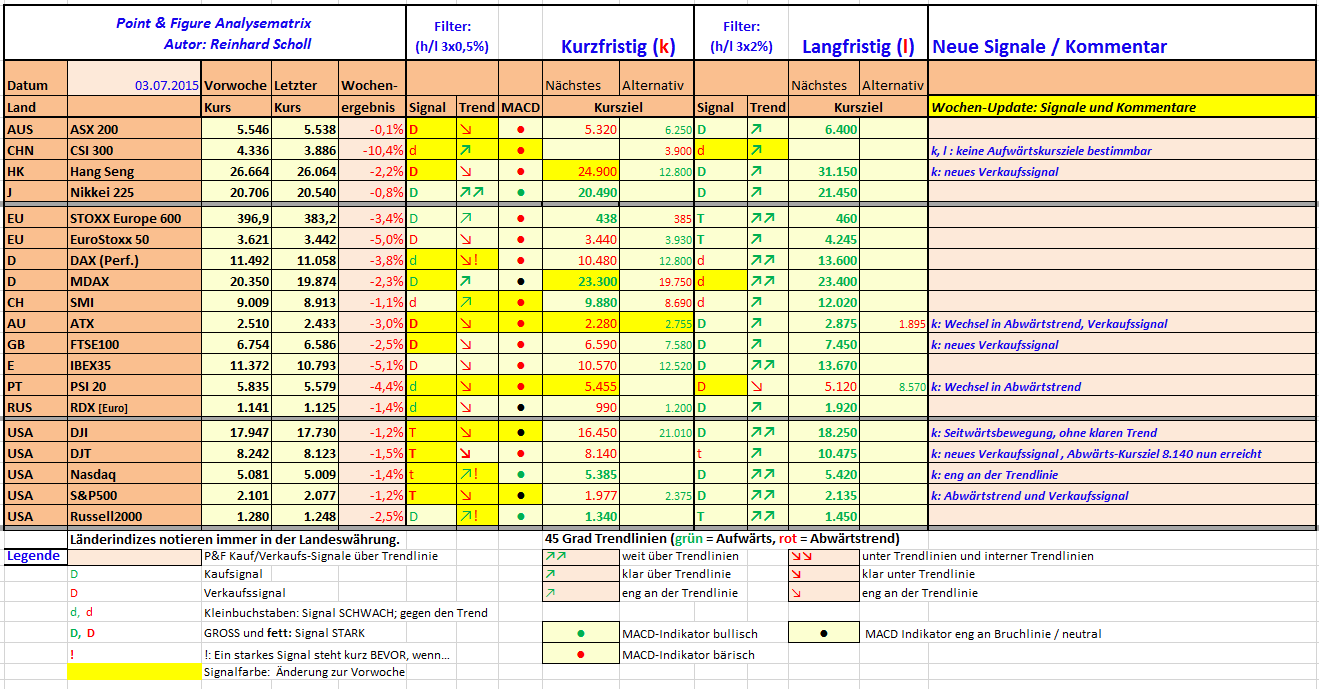Select the short-term trend arrows for Nikkei 225
Image resolution: width=1319 pixels, height=689 pixels.
click(x=471, y=192)
